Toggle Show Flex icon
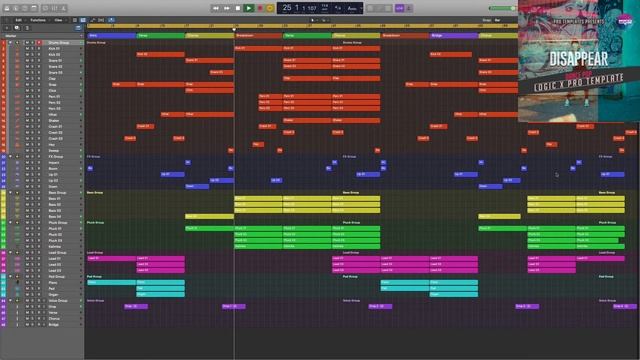The height and width of the screenshot is (360, 640). coord(101,20)
